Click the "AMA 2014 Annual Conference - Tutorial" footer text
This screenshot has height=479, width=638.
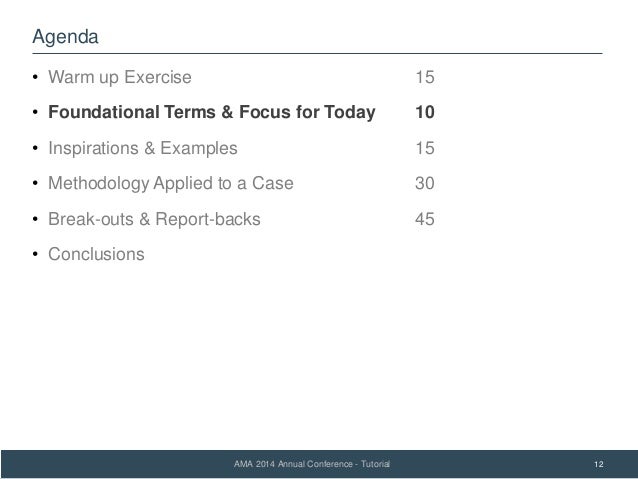(310, 465)
